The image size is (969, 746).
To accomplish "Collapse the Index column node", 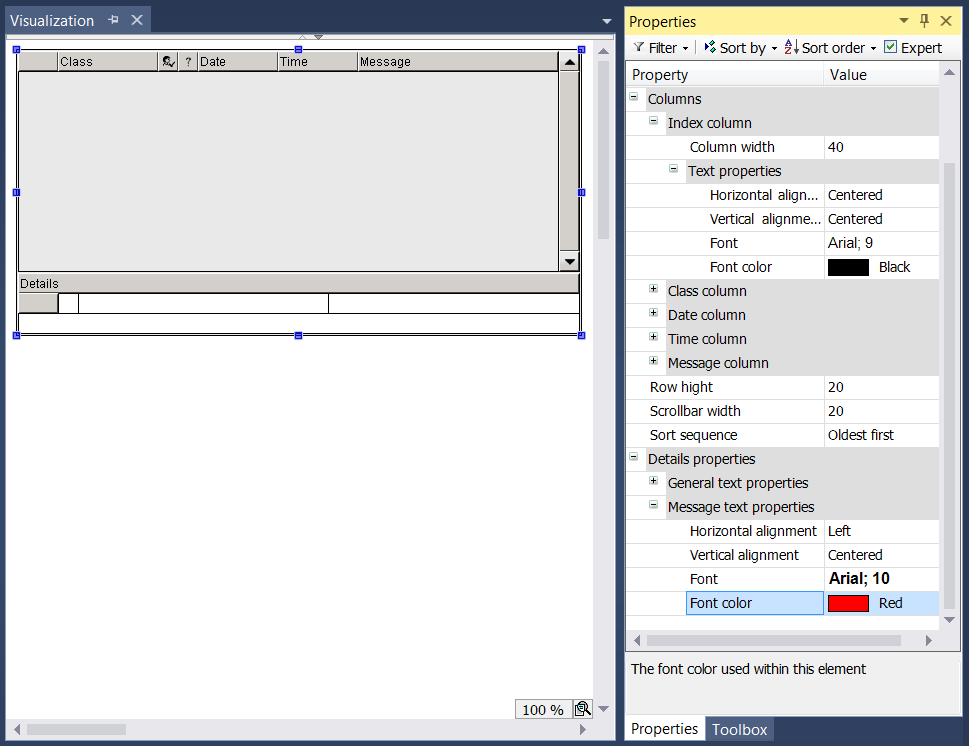I will pyautogui.click(x=653, y=121).
